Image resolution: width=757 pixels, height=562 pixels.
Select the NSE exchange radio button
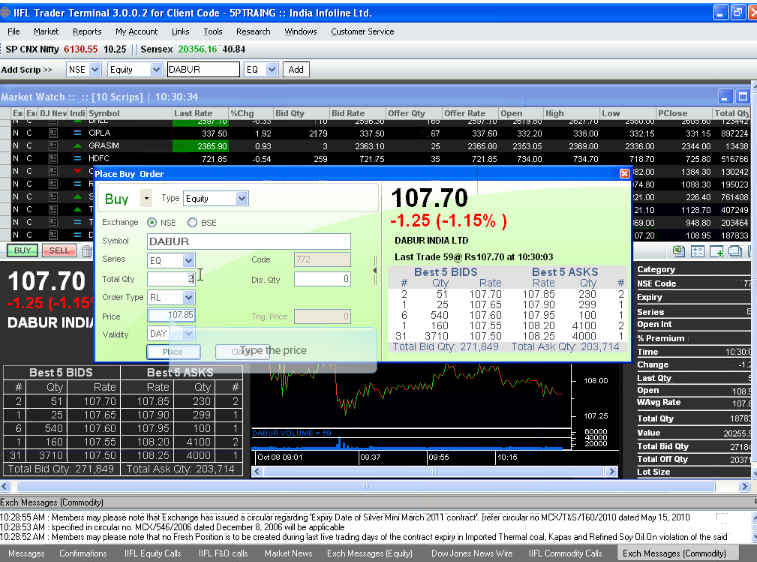click(153, 222)
